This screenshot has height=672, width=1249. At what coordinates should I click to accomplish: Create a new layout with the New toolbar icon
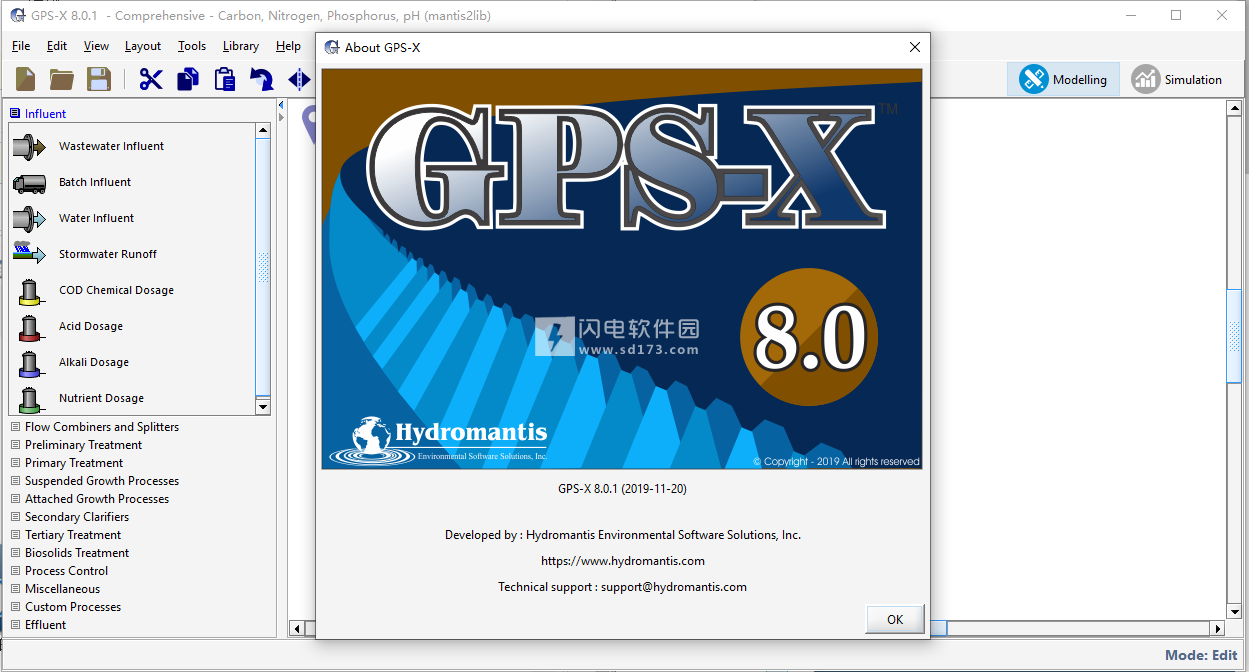[x=26, y=79]
